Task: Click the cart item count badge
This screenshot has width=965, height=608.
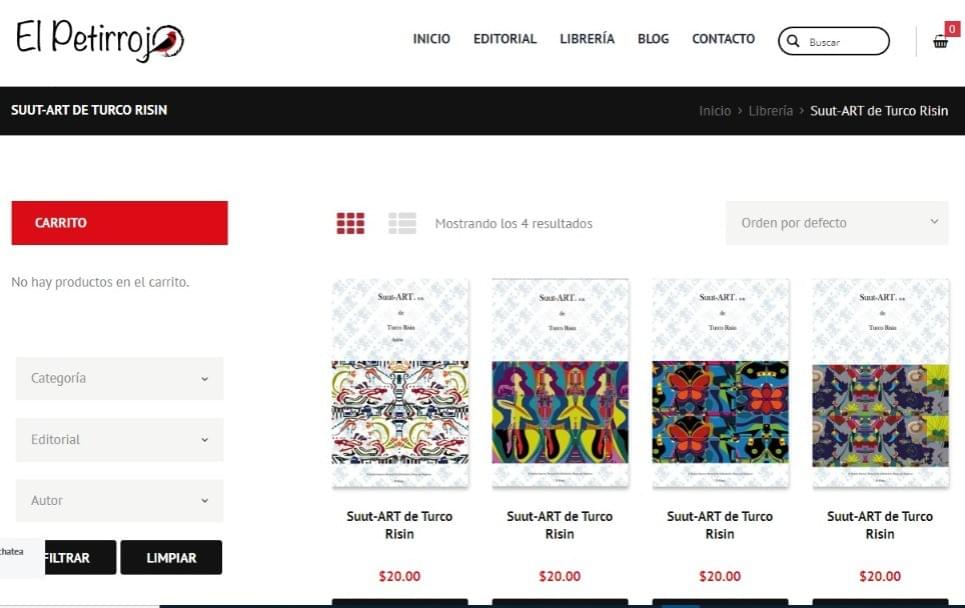Action: pos(952,28)
